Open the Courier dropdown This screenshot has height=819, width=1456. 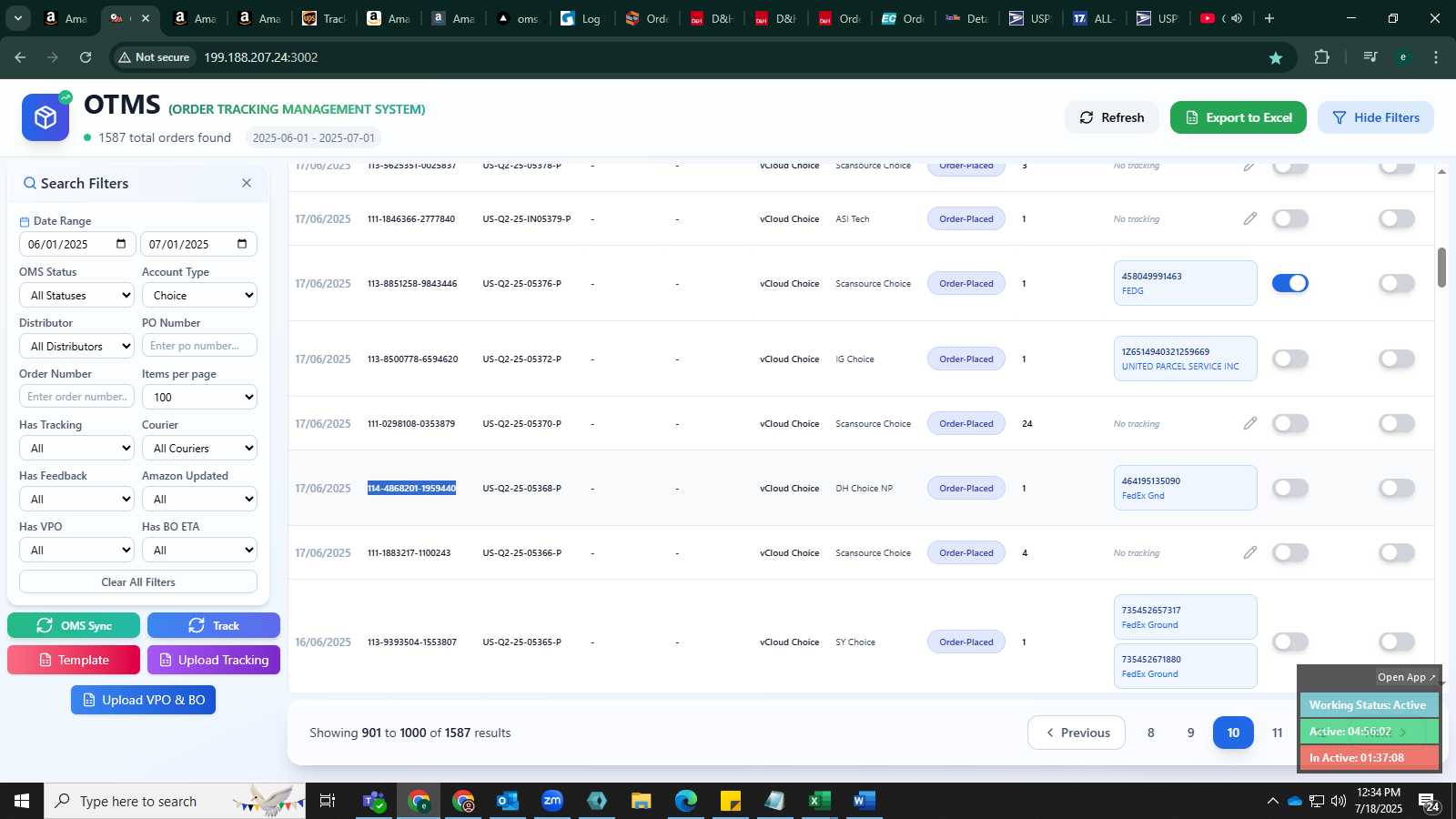point(199,448)
